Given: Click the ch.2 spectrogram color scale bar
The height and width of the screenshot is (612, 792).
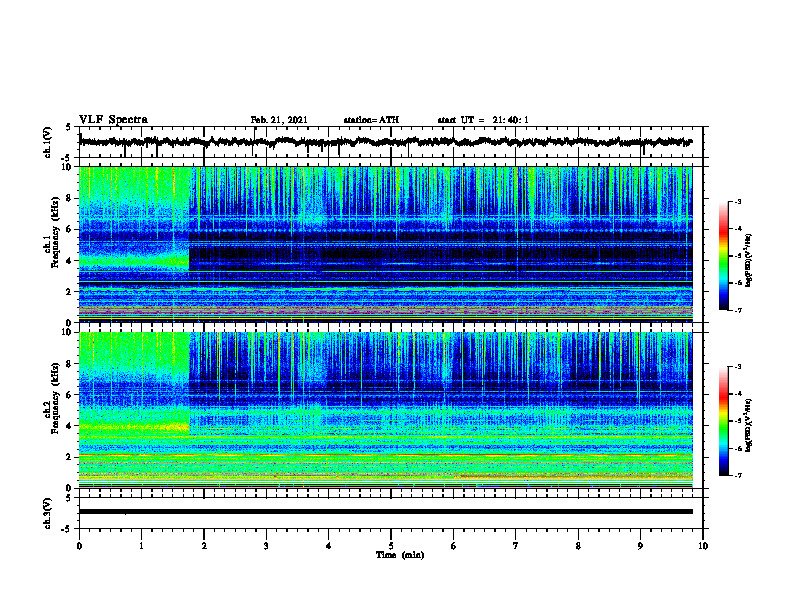Looking at the screenshot, I should [x=723, y=421].
